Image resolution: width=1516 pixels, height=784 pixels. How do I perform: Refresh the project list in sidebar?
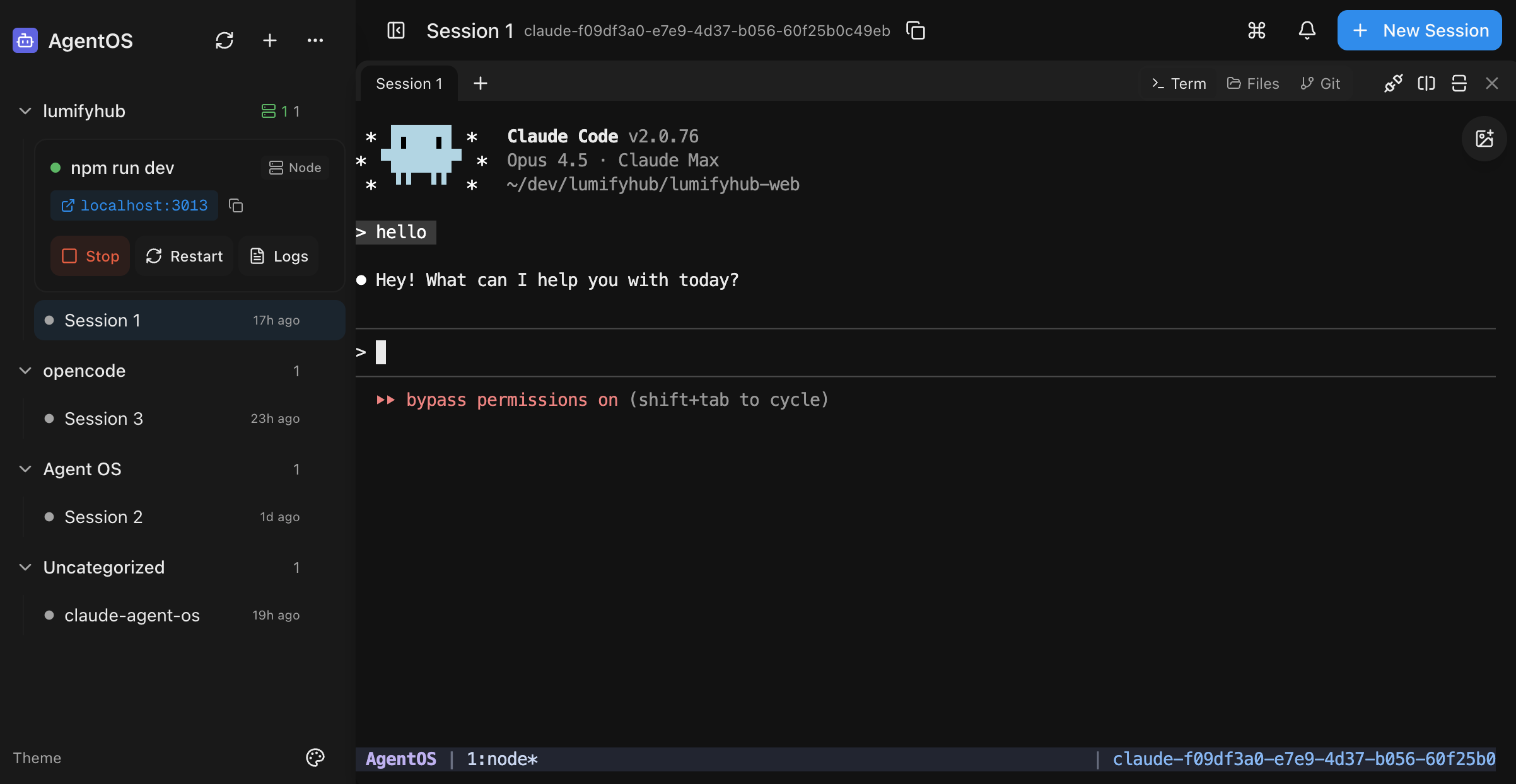[225, 40]
